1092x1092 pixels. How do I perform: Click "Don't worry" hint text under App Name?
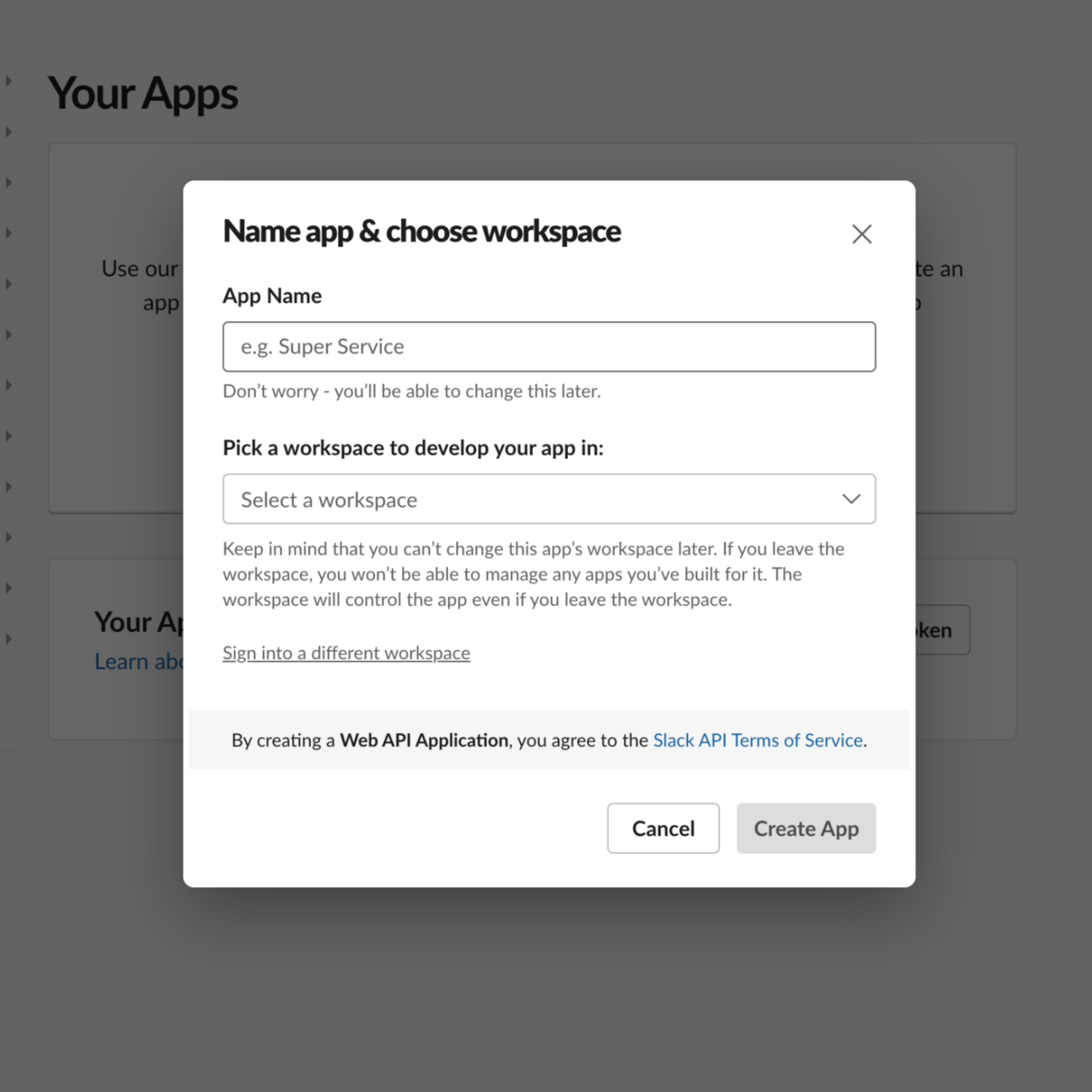click(412, 391)
